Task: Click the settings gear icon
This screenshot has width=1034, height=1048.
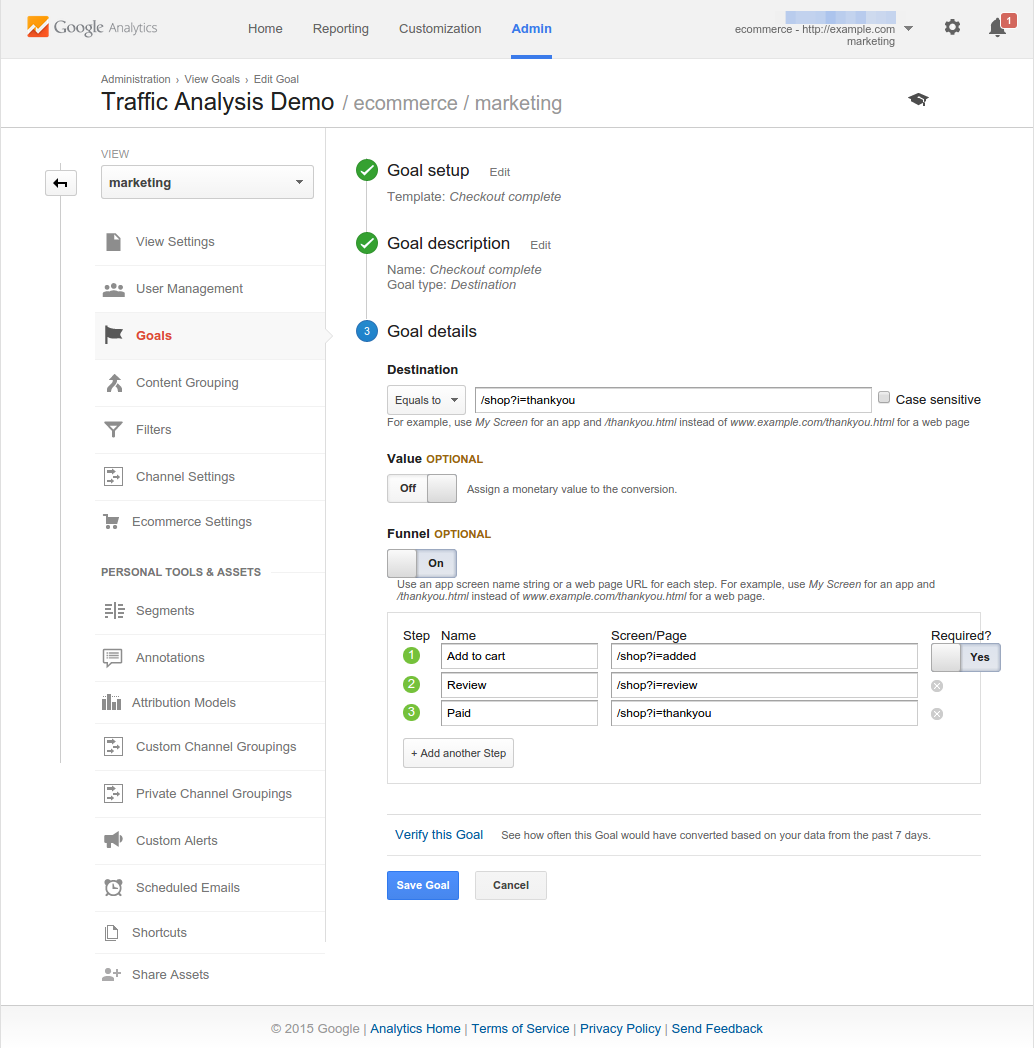Action: click(x=952, y=28)
